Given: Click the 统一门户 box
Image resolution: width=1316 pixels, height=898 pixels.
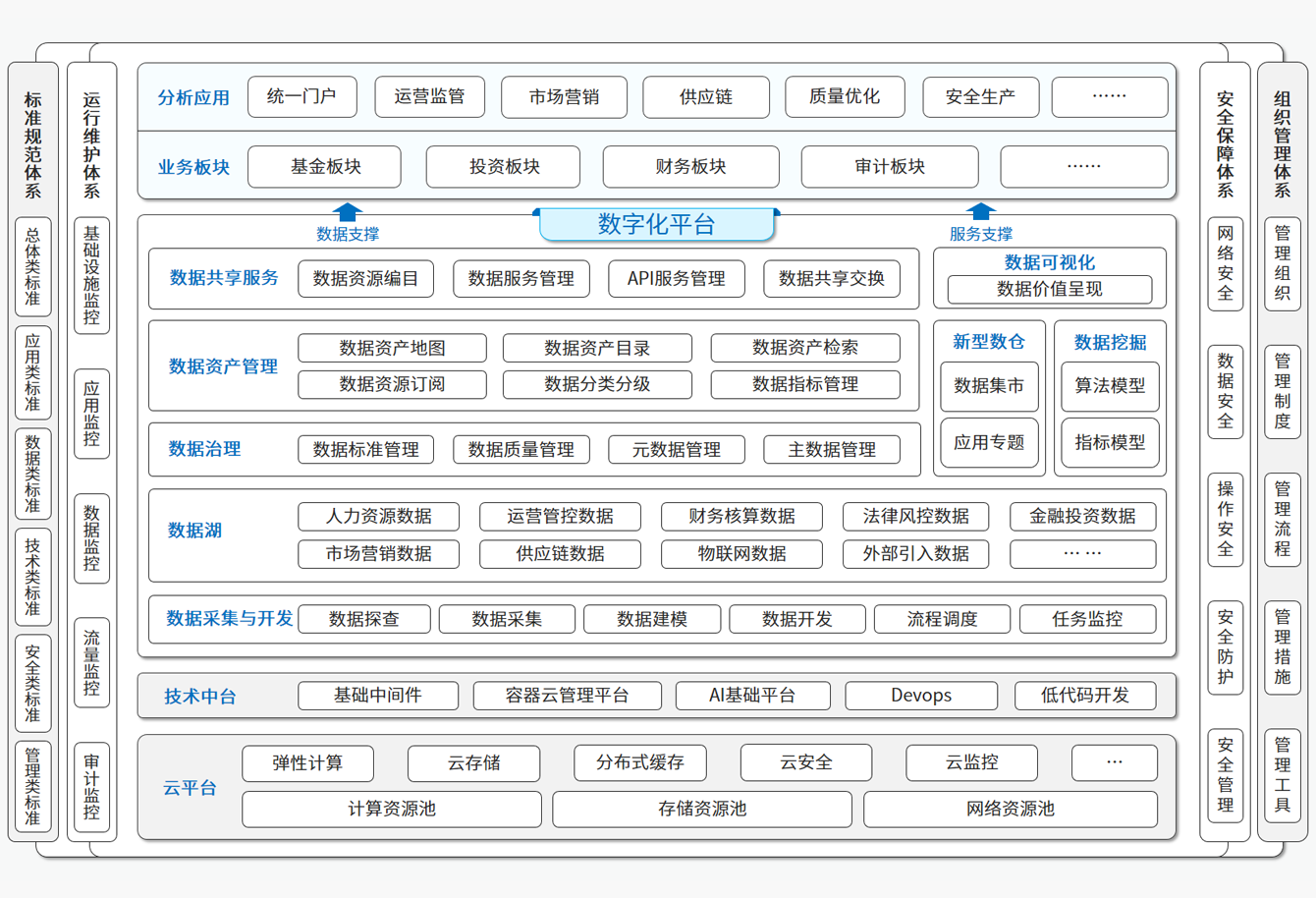Looking at the screenshot, I should click(302, 96).
